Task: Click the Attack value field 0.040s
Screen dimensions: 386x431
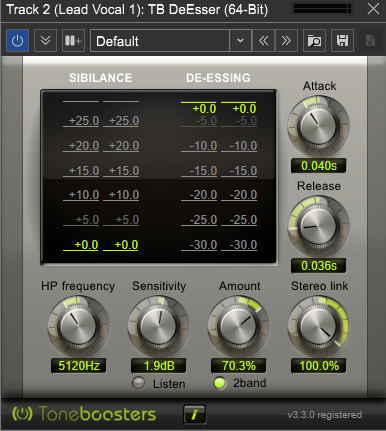Action: pos(319,166)
